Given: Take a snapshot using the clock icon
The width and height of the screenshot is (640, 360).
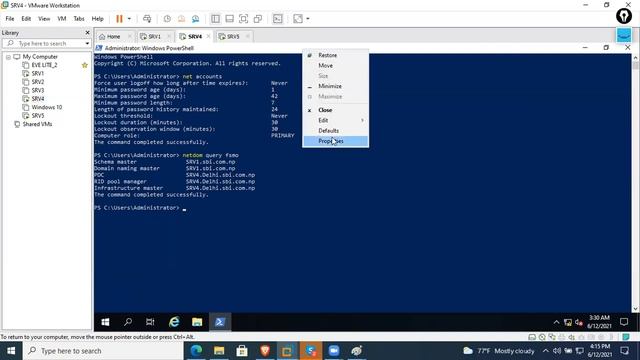Looking at the screenshot, I should click(167, 19).
